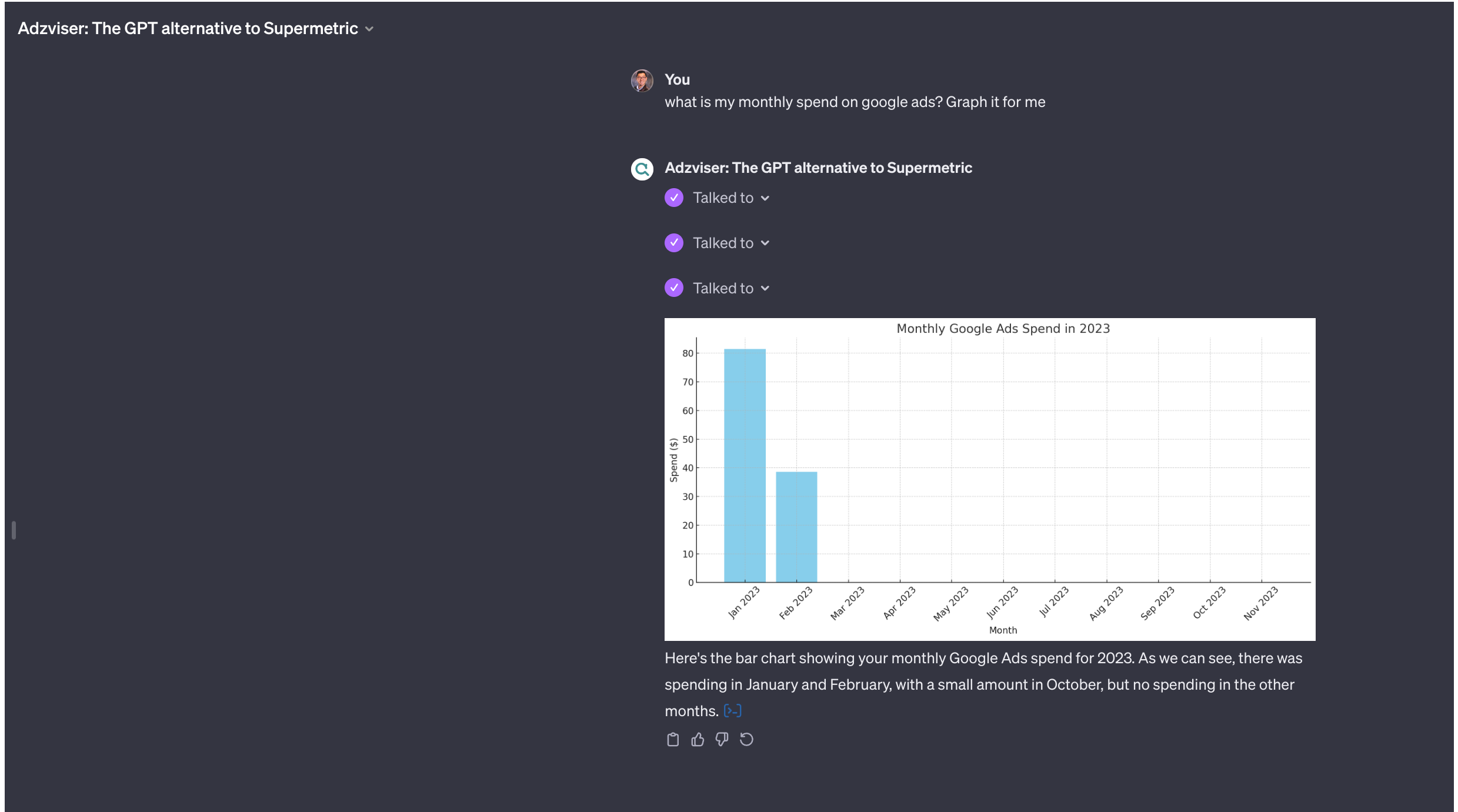
Task: Click the Adzviser GPT avatar icon
Action: (642, 169)
